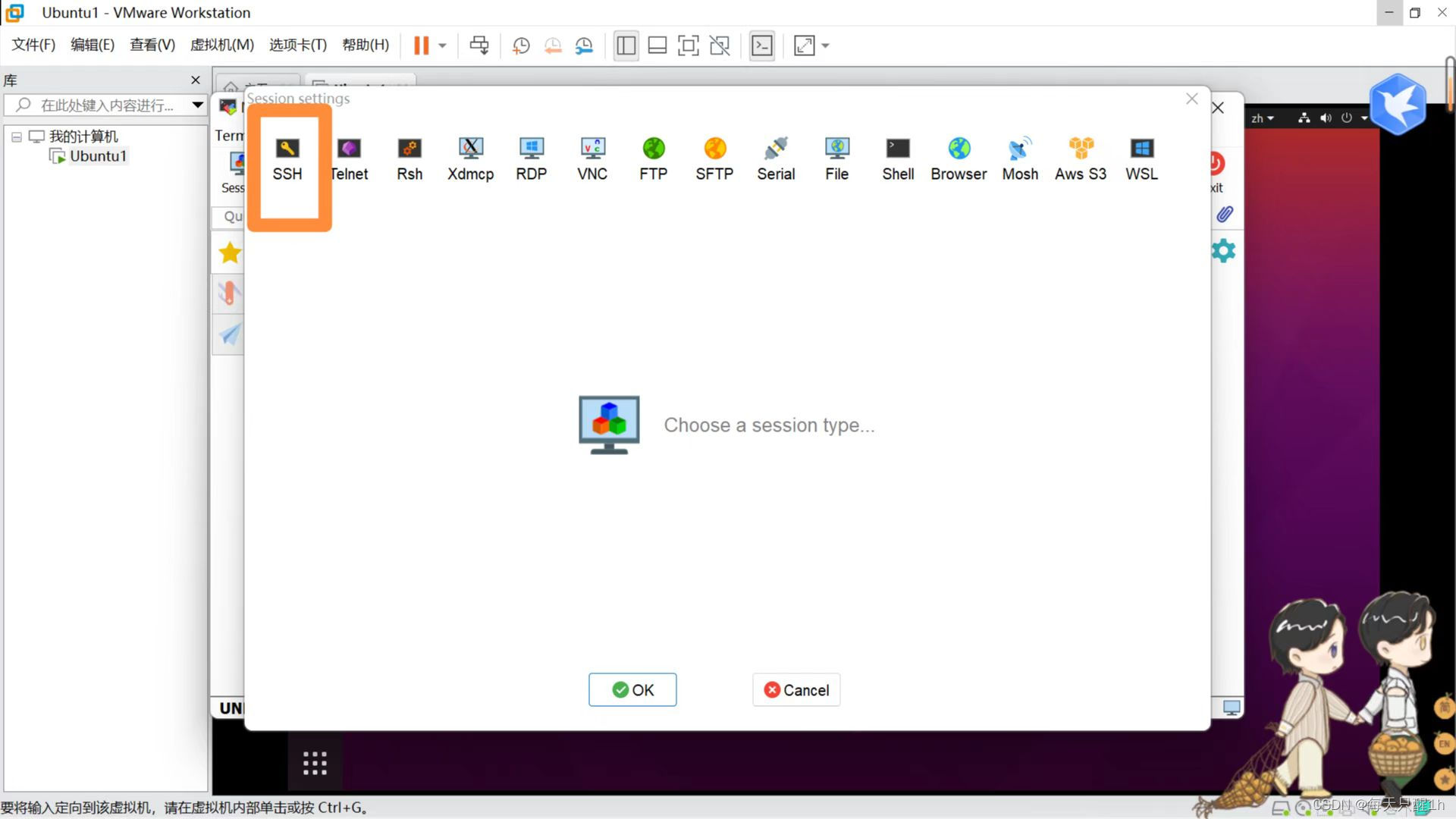The width and height of the screenshot is (1456, 819).
Task: Select the SFTP session type
Action: tap(714, 158)
